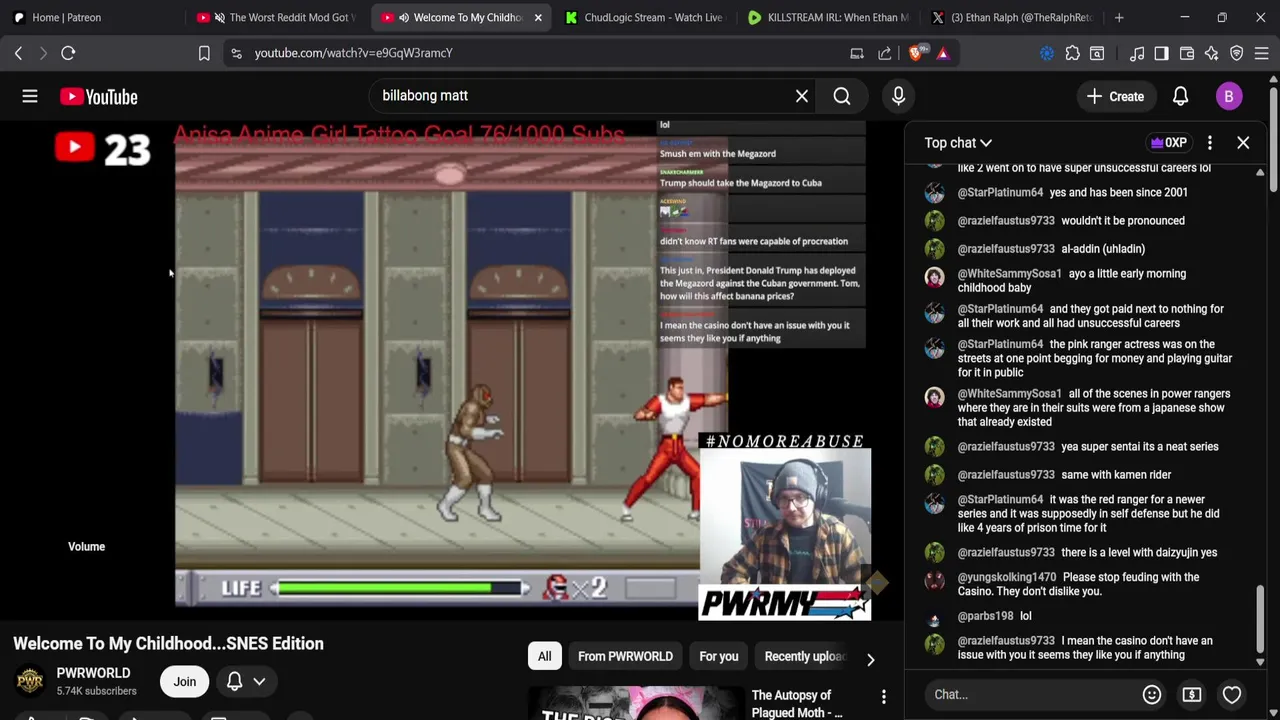Image resolution: width=1280 pixels, height=720 pixels.
Task: Open the Leo AI sparkle icon
Action: [x=1212, y=53]
